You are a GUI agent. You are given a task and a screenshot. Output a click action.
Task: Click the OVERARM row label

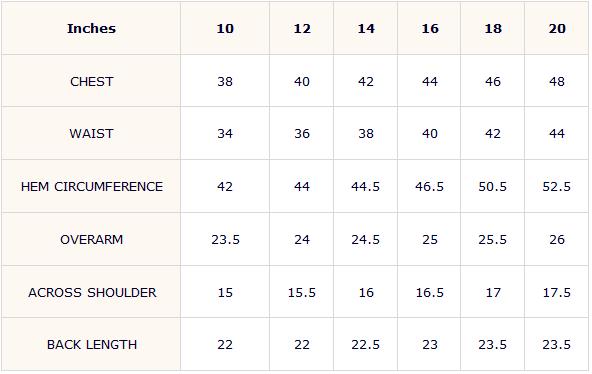[x=91, y=240]
